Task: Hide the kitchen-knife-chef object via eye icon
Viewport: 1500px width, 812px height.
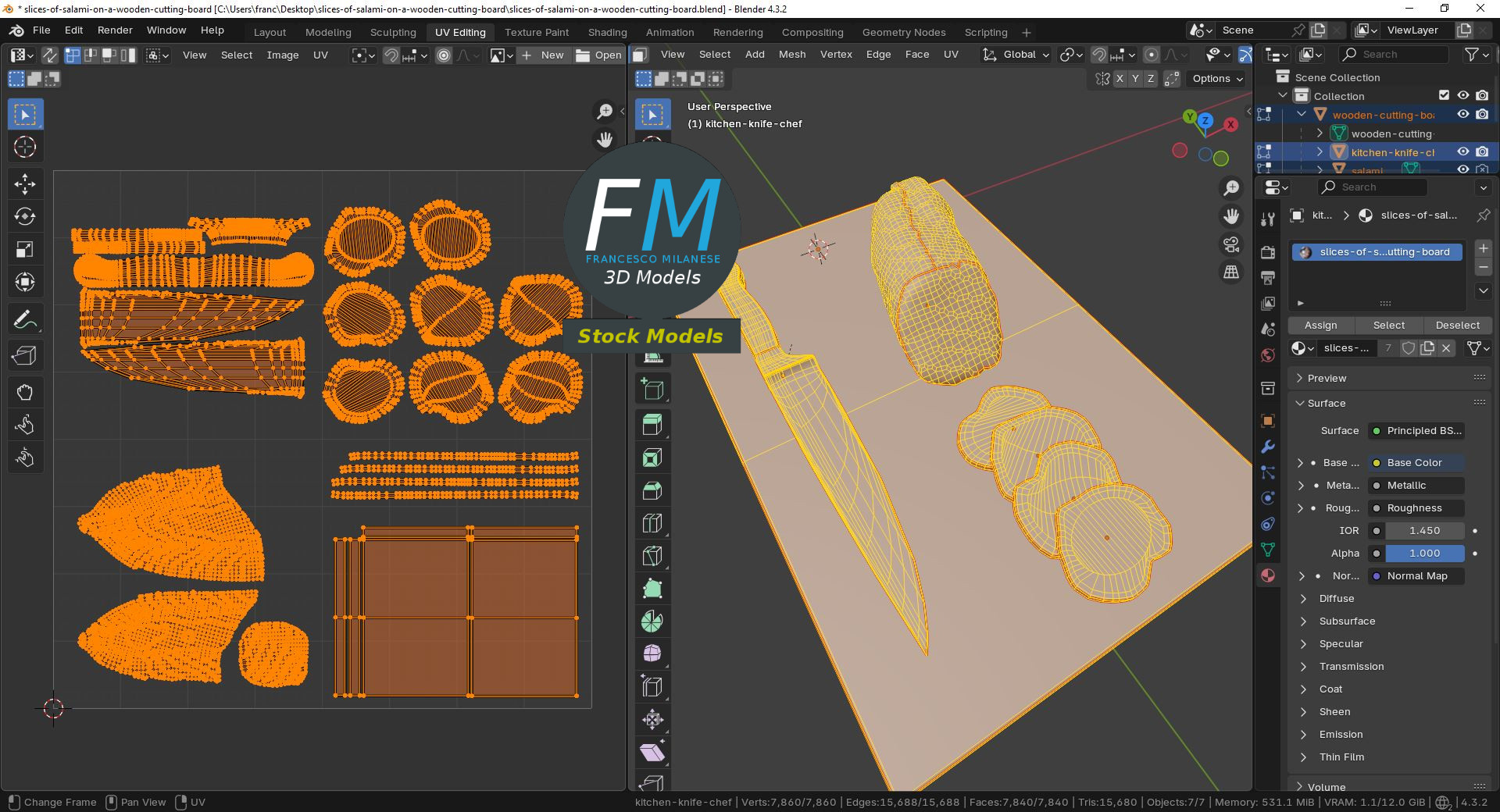Action: (1463, 151)
